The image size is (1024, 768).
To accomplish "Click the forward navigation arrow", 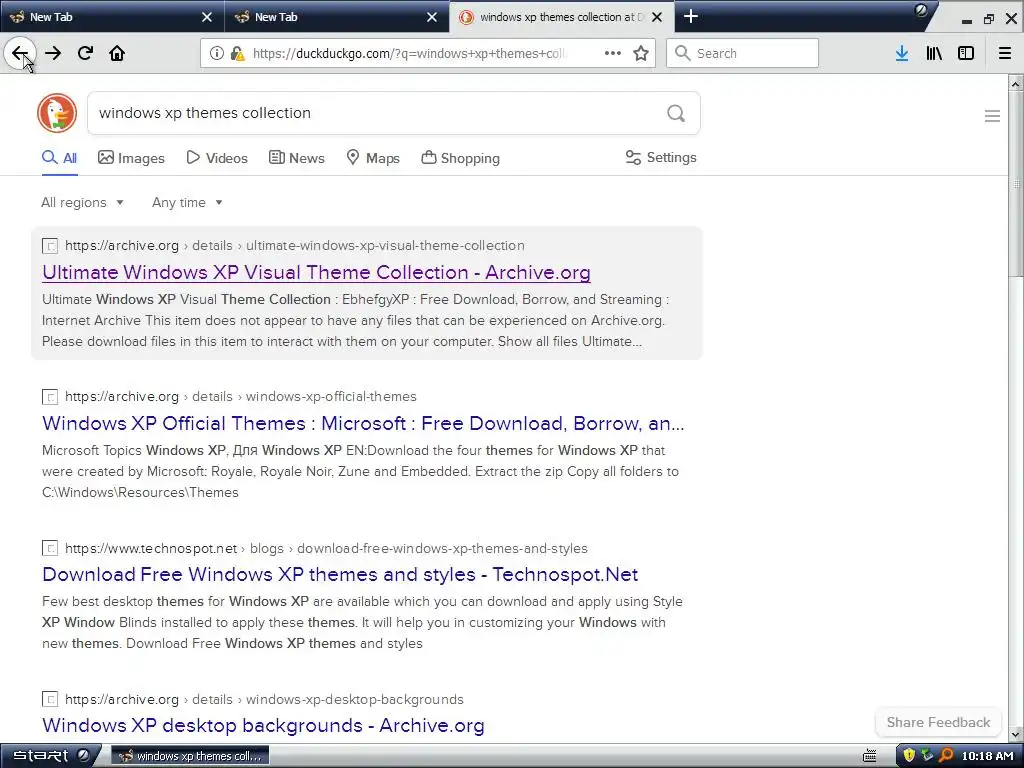I will click(x=53, y=53).
